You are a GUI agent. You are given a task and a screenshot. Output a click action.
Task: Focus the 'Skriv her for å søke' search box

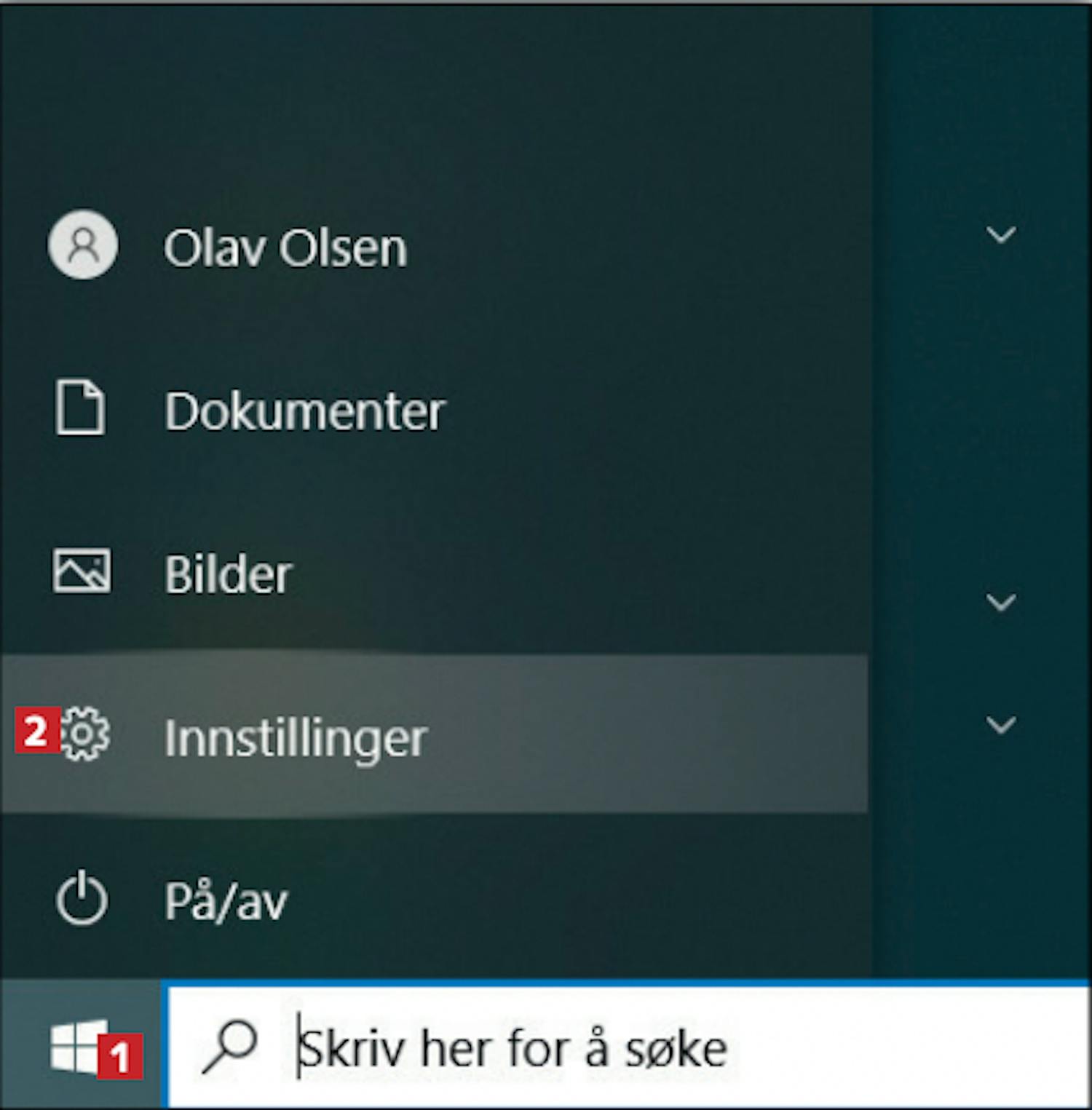pos(628,1047)
